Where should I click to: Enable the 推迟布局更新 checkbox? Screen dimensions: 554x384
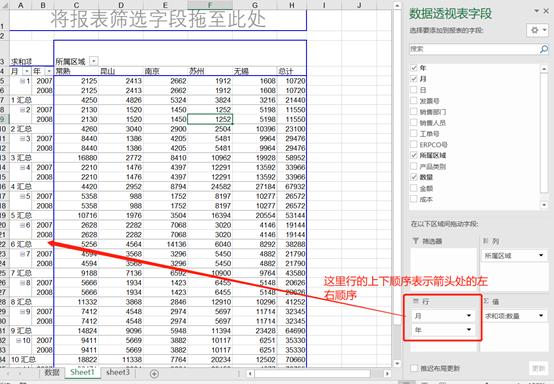[414, 368]
